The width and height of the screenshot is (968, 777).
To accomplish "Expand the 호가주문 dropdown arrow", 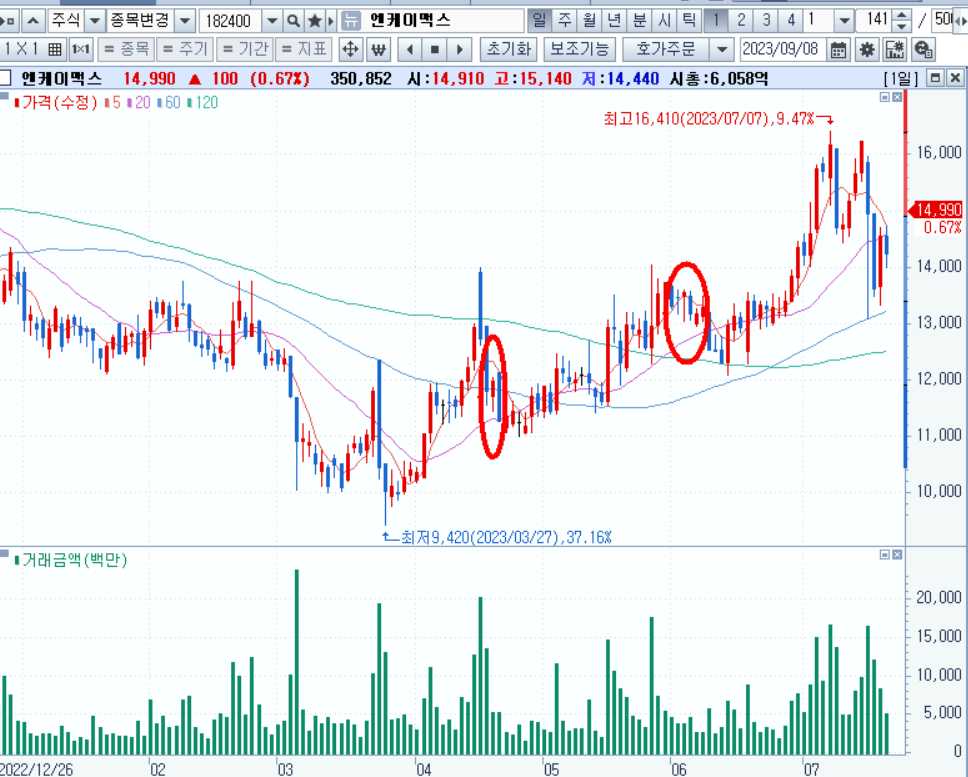I will tap(722, 49).
